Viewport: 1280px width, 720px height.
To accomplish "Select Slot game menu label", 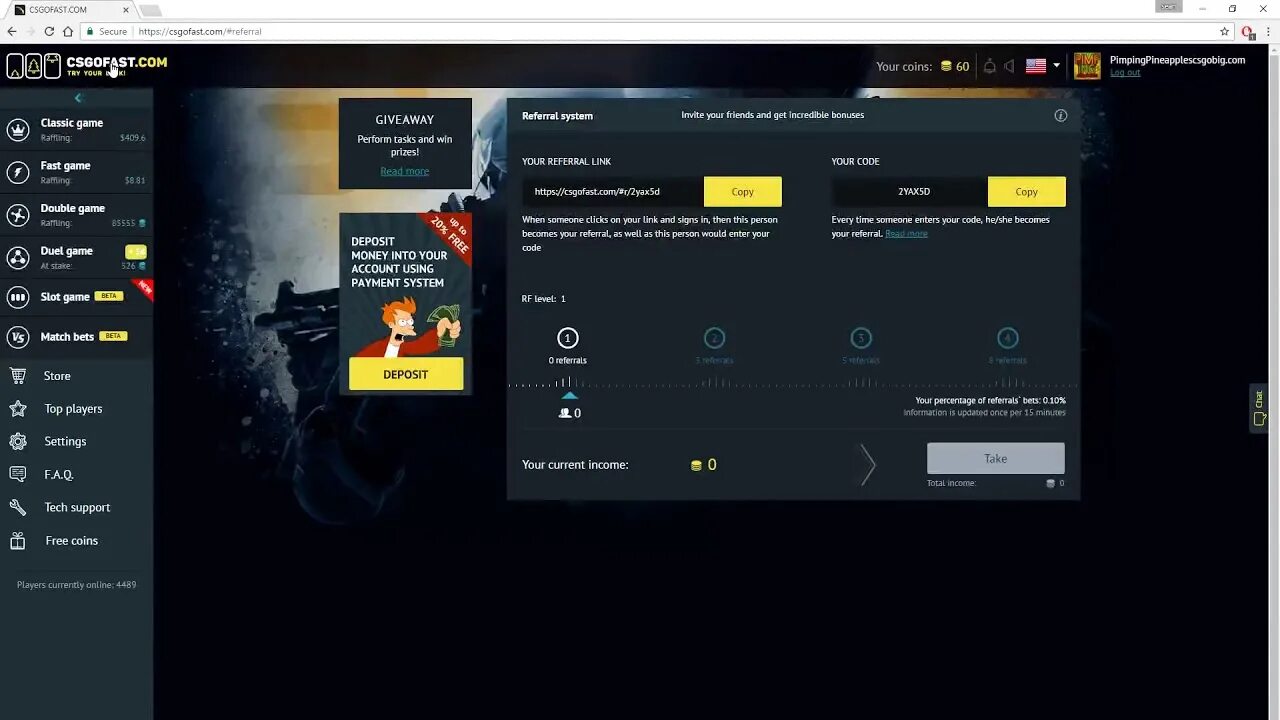I will click(65, 297).
